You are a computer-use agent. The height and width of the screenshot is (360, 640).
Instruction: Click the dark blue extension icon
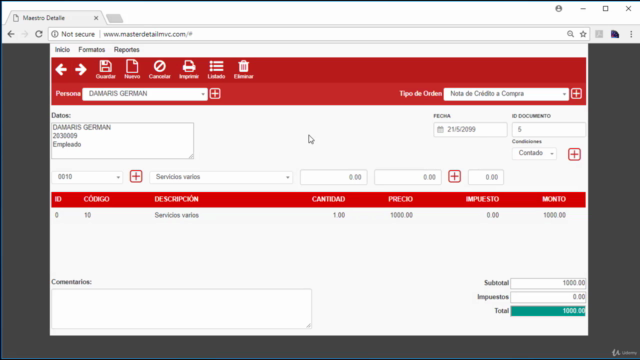(615, 34)
